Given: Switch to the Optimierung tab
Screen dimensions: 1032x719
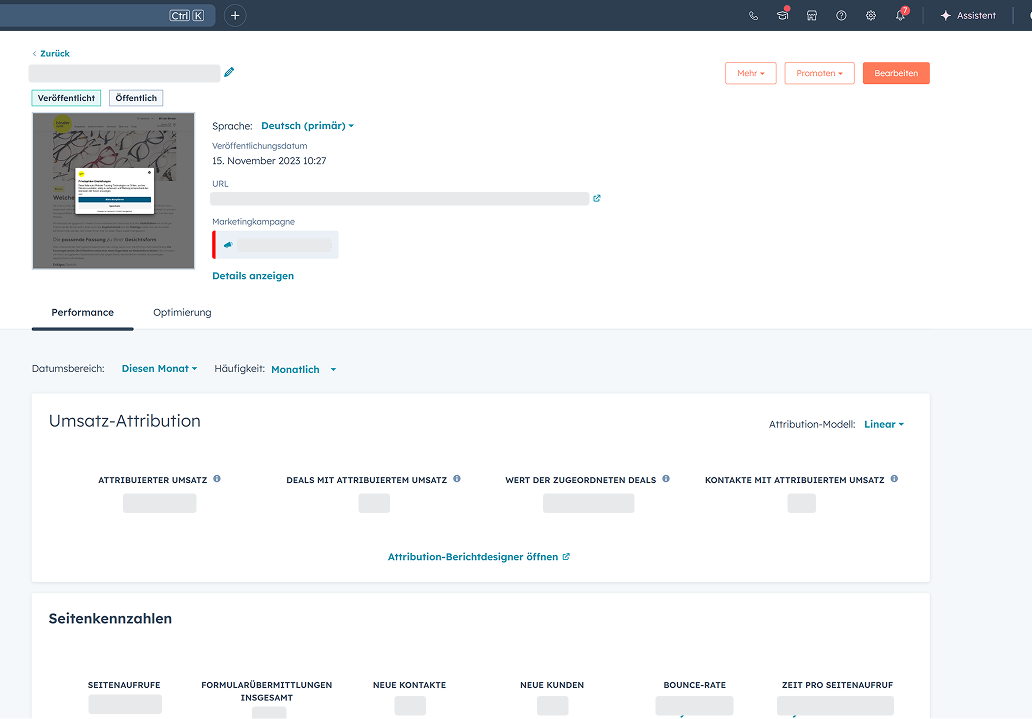Looking at the screenshot, I should [x=182, y=312].
